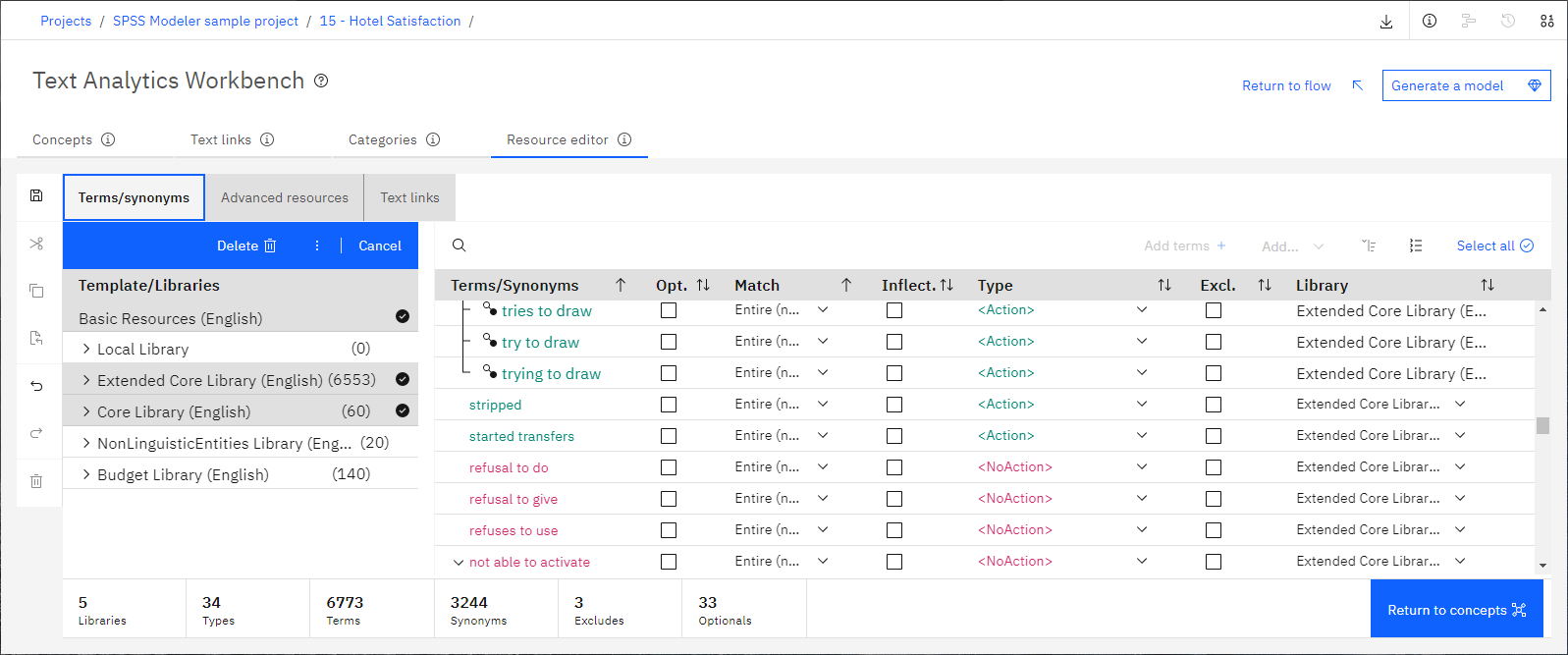Open the vertical ellipsis menu beside Delete
This screenshot has height=655, width=1568.
click(317, 246)
